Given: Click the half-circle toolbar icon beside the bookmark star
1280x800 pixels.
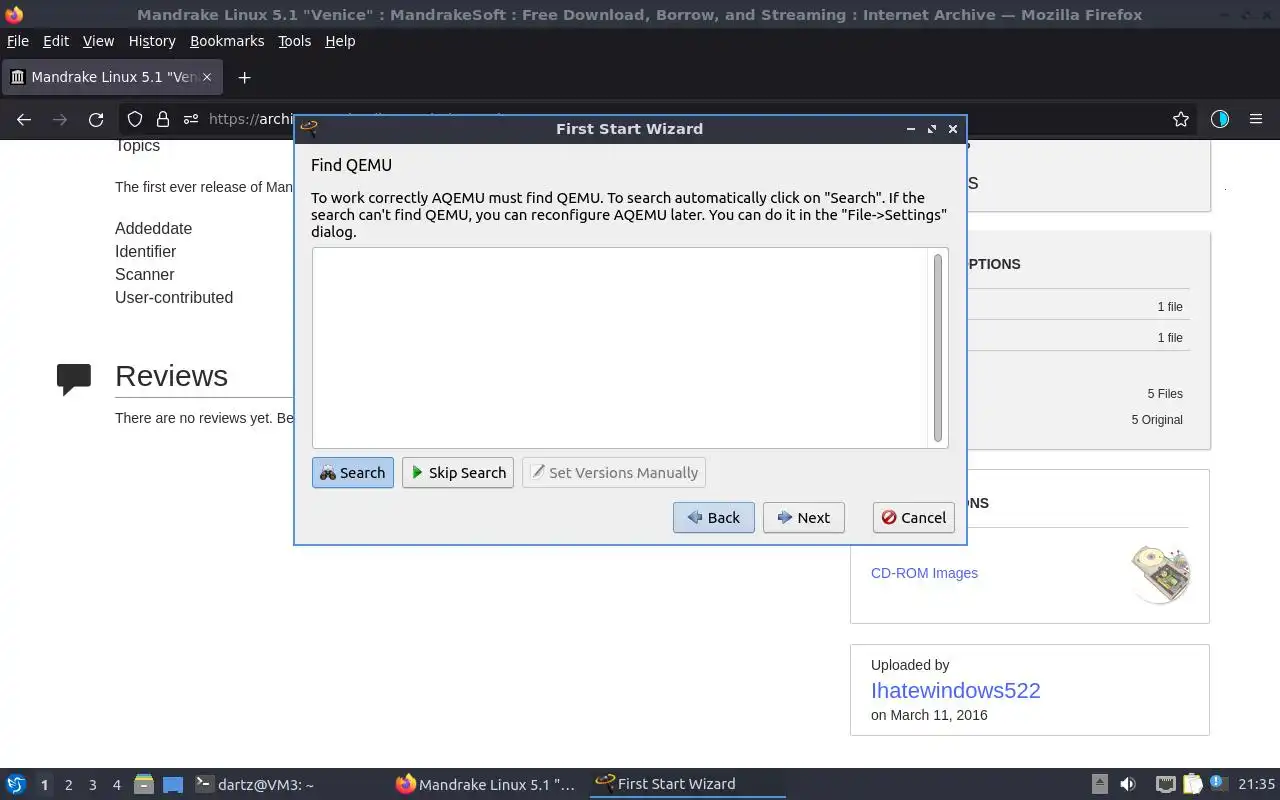Looking at the screenshot, I should coord(1220,119).
